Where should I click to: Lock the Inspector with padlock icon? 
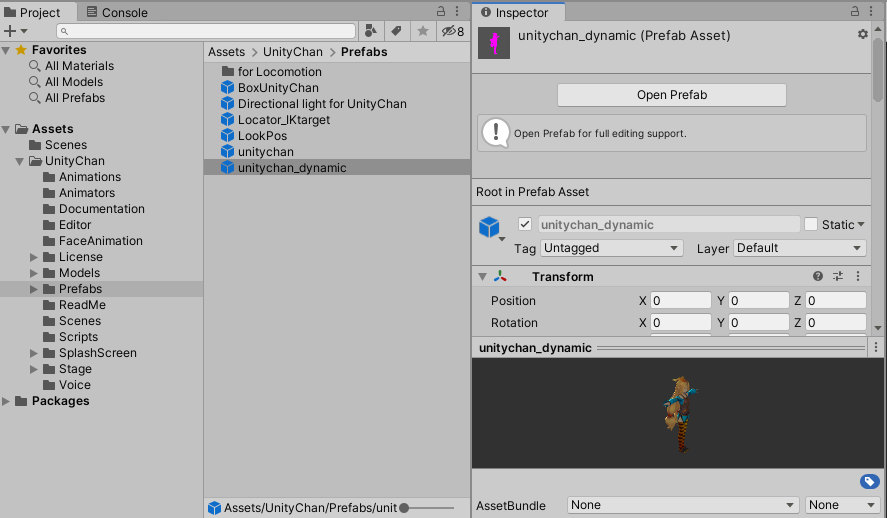855,11
